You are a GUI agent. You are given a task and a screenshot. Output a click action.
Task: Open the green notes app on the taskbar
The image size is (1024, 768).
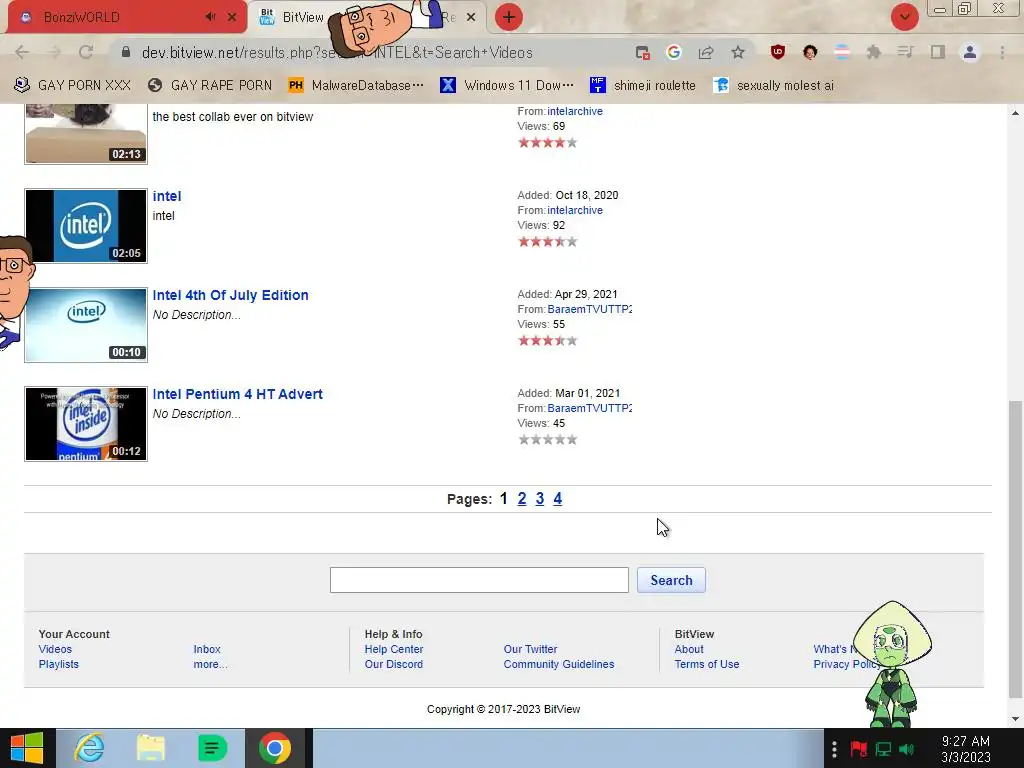[x=212, y=748]
